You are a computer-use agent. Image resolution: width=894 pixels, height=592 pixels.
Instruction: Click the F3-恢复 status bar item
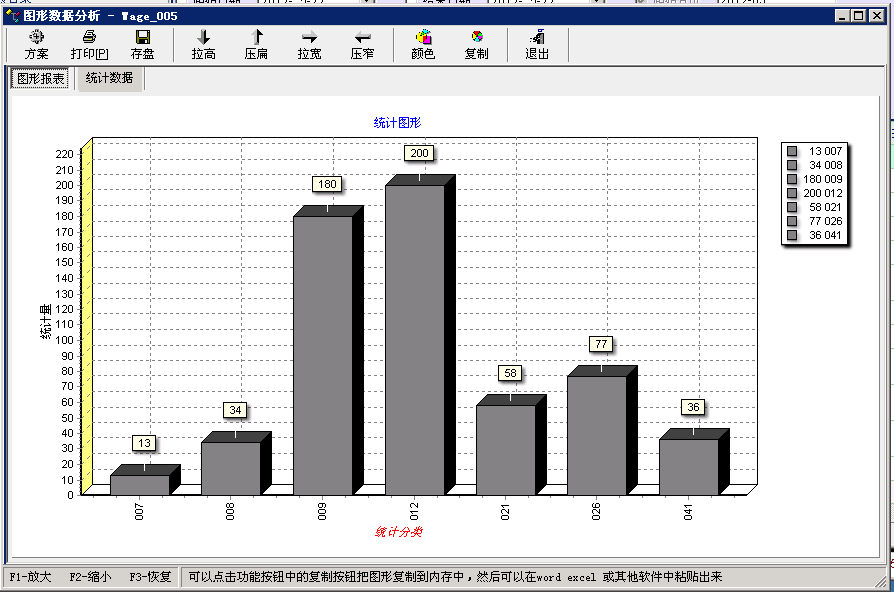tap(150, 577)
